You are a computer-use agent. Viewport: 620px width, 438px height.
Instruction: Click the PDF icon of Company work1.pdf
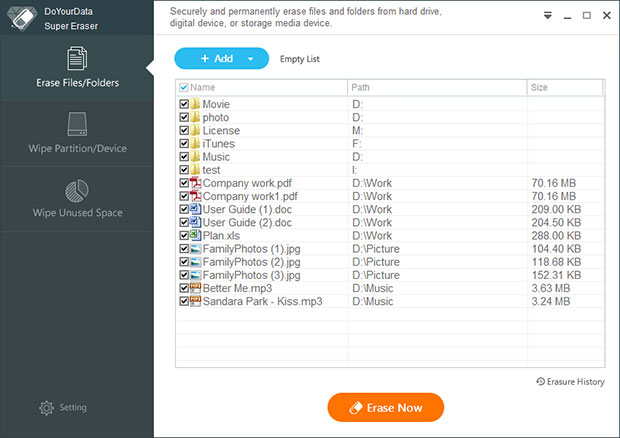195,196
